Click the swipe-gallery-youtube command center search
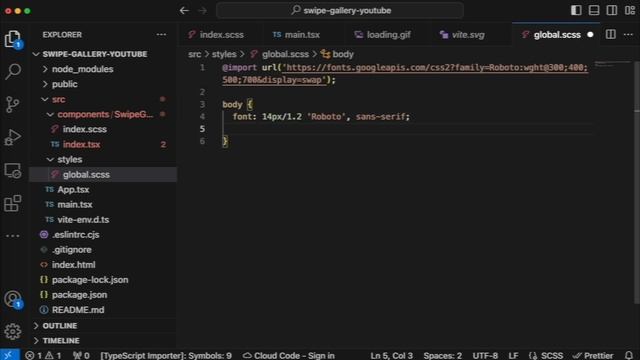 pyautogui.click(x=340, y=11)
